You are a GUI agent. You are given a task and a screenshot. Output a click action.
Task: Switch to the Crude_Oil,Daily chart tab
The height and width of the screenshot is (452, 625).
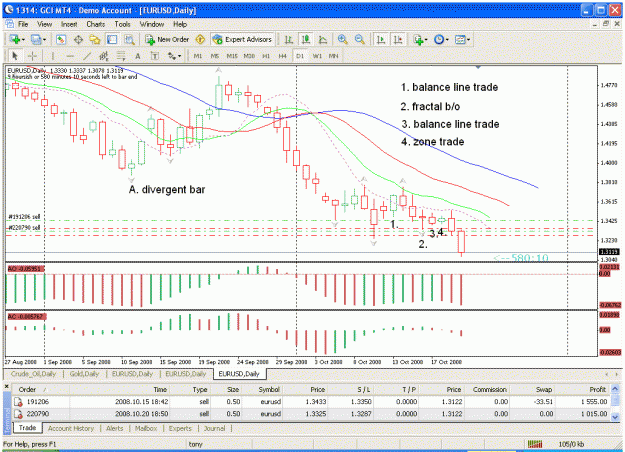[33, 374]
